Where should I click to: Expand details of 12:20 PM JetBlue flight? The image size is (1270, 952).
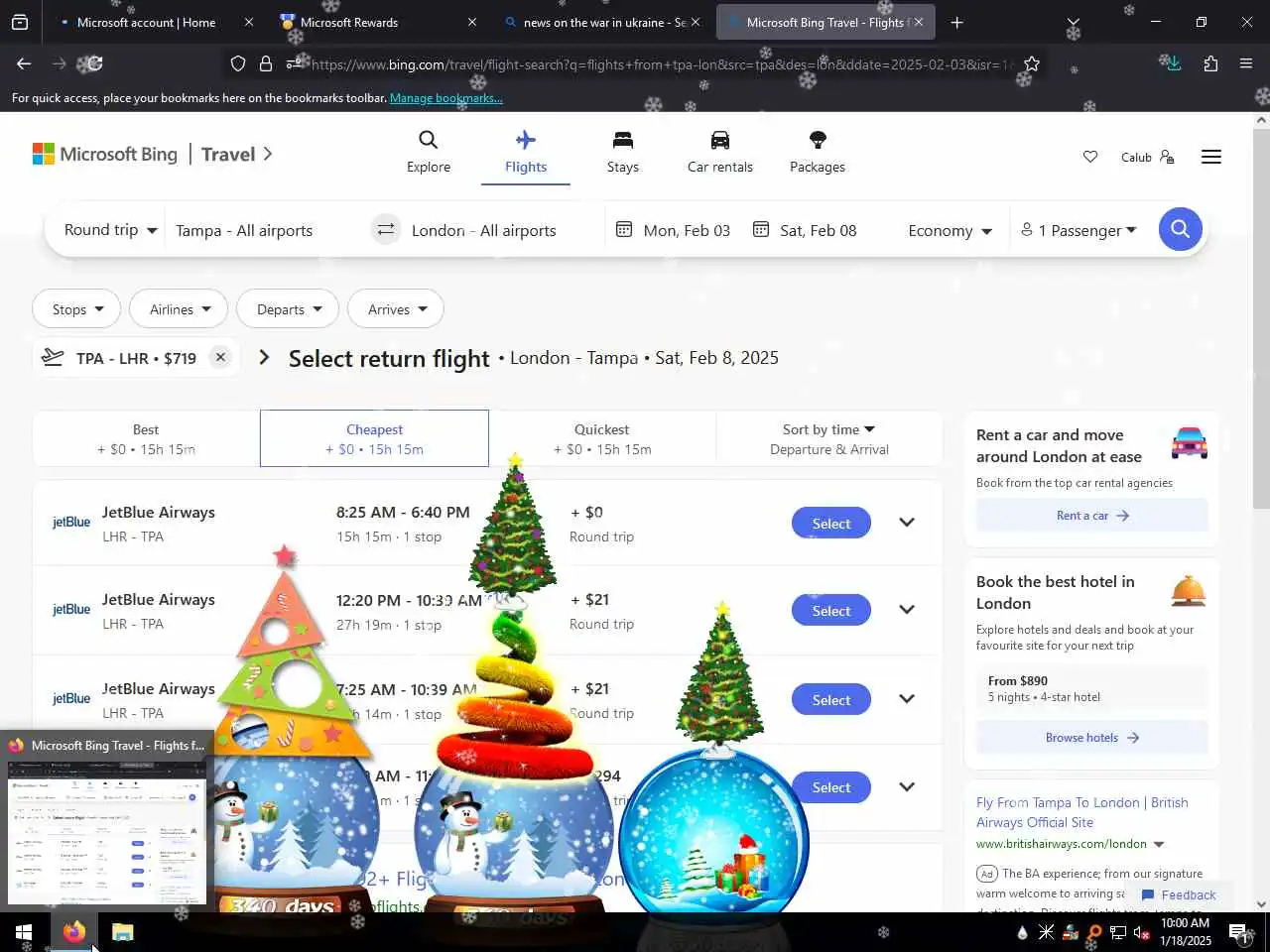pyautogui.click(x=907, y=610)
